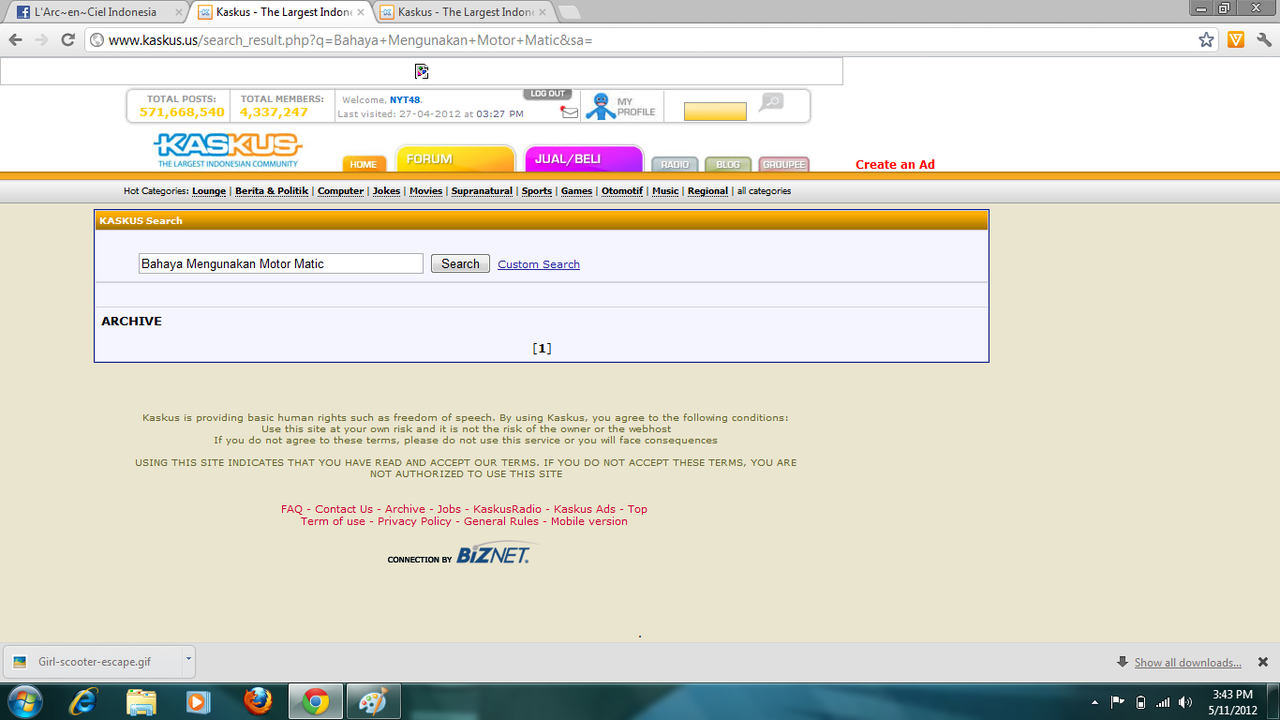
Task: Reload the page with refresh icon
Action: click(68, 40)
